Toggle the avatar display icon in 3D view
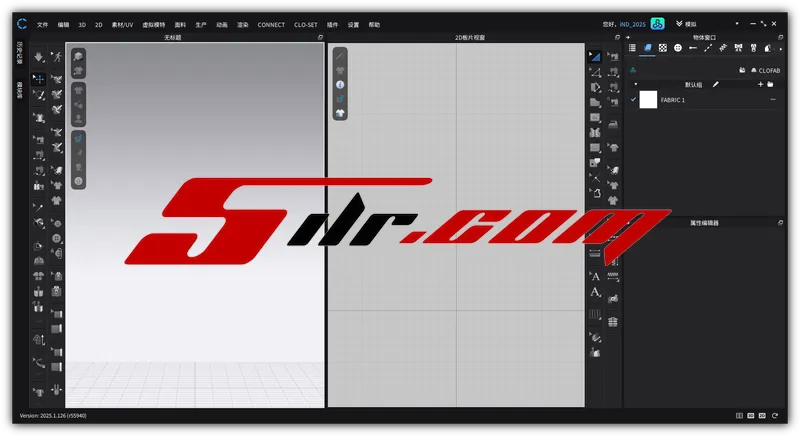This screenshot has width=800, height=436. pyautogui.click(x=78, y=119)
